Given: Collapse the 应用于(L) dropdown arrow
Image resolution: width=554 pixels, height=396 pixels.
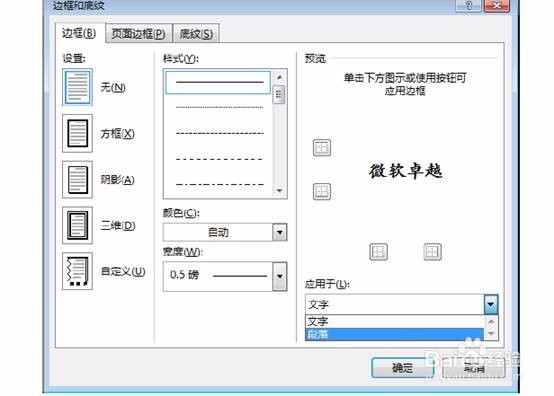Looking at the screenshot, I should point(491,305).
